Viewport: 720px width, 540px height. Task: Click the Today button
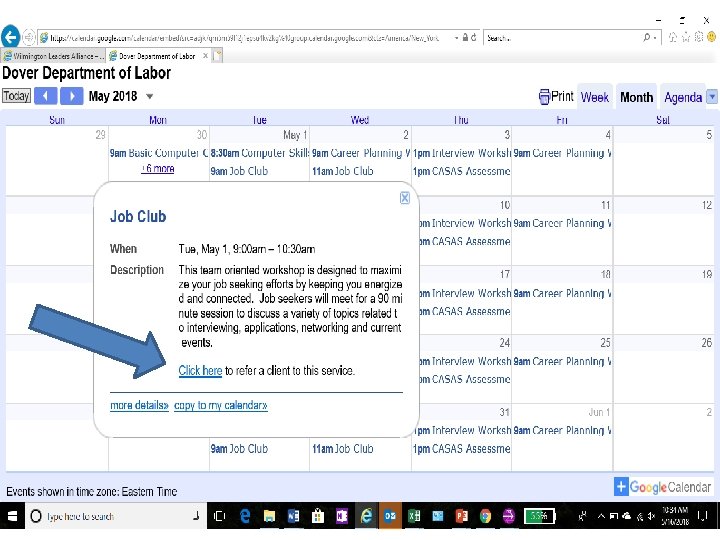click(17, 96)
